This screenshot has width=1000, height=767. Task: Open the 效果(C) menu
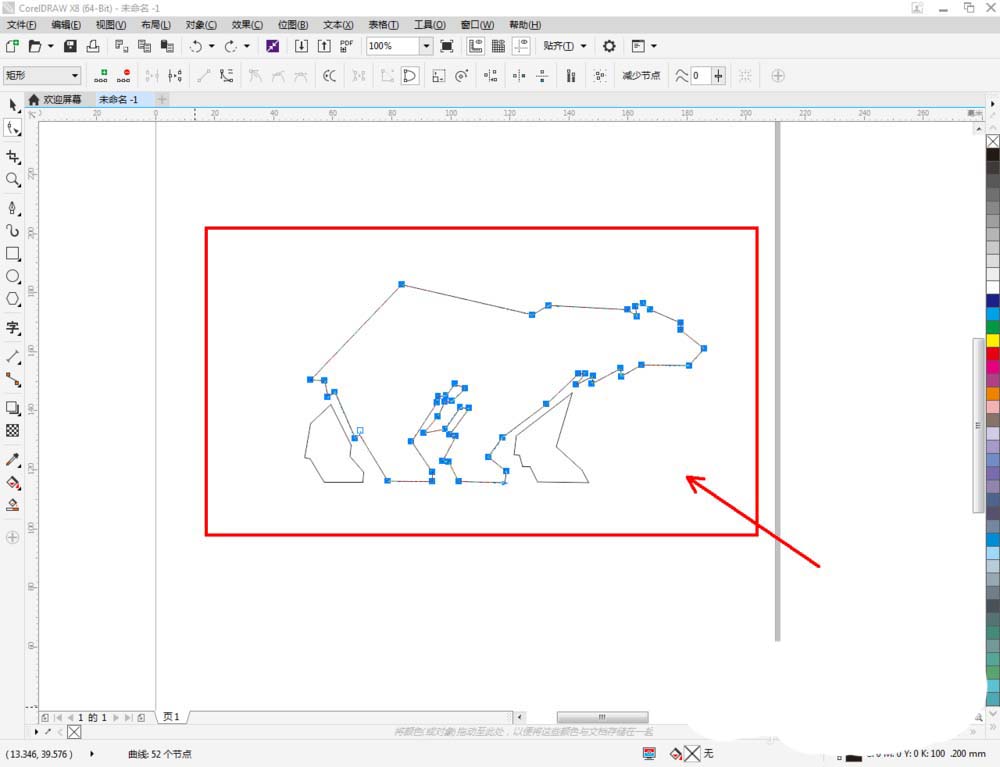point(247,24)
